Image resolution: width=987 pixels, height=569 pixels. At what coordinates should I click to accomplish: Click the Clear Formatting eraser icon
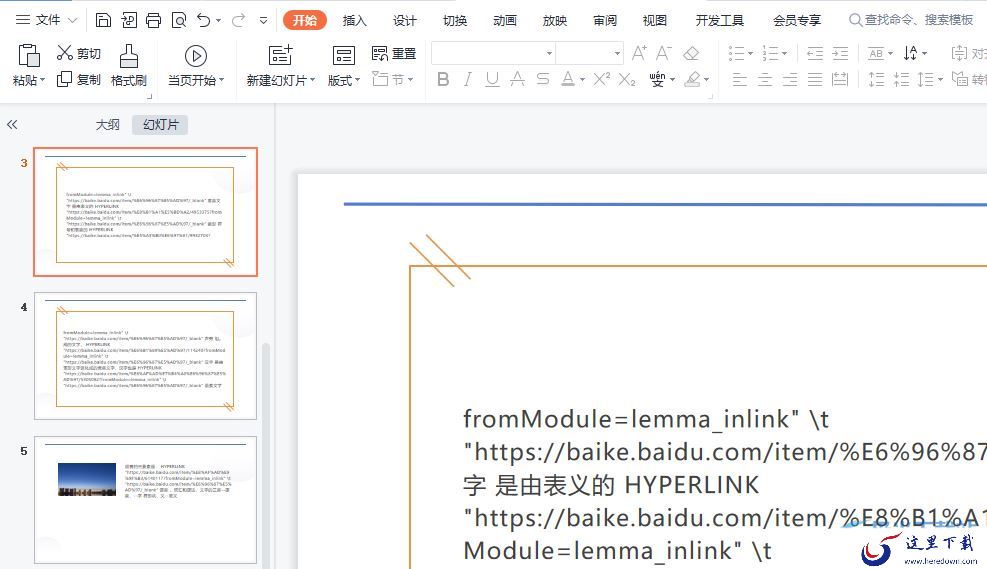click(x=691, y=53)
